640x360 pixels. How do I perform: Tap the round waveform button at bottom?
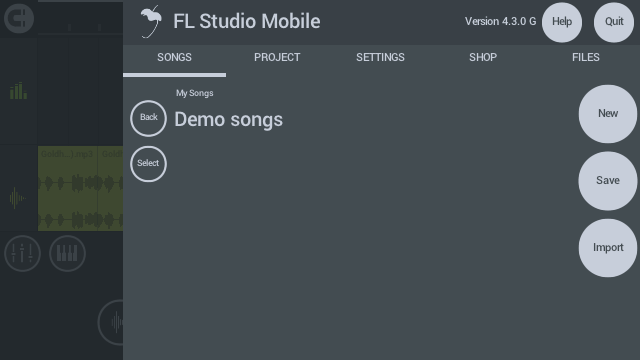point(111,322)
